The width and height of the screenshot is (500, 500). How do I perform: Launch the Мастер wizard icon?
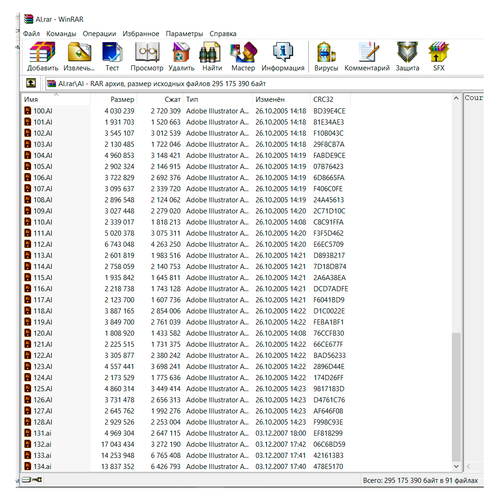pyautogui.click(x=243, y=52)
